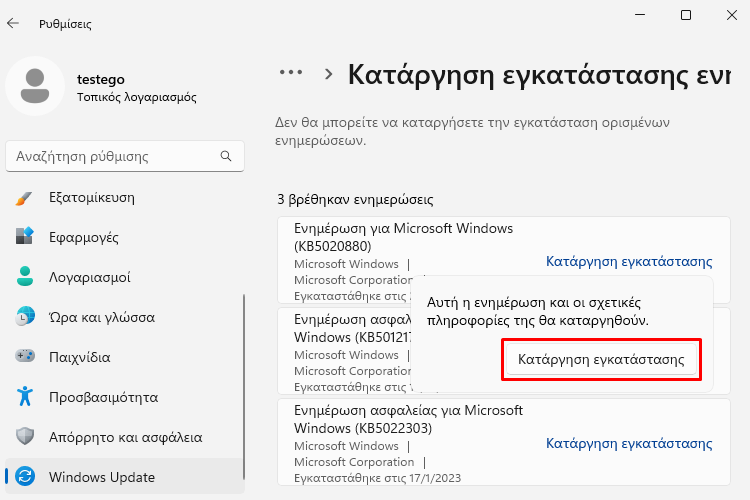Open Εφαρμογές settings page
Viewport: 750px width, 500px height.
125,237
